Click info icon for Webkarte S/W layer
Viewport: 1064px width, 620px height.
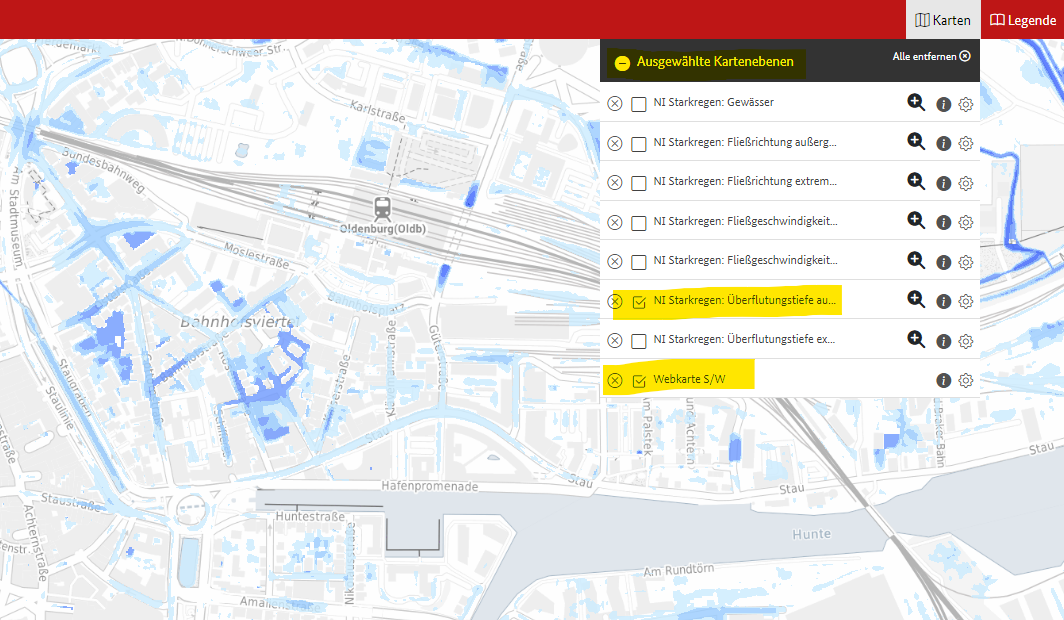[942, 380]
